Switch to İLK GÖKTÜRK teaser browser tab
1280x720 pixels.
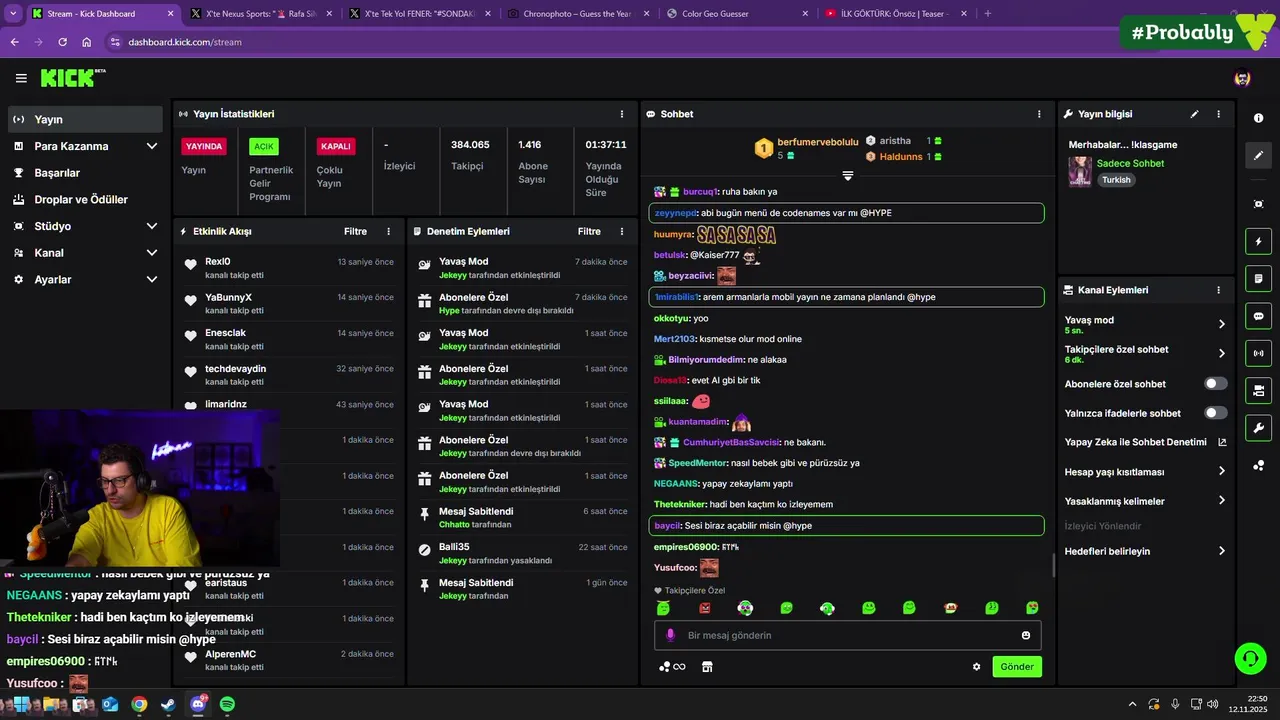pos(896,14)
